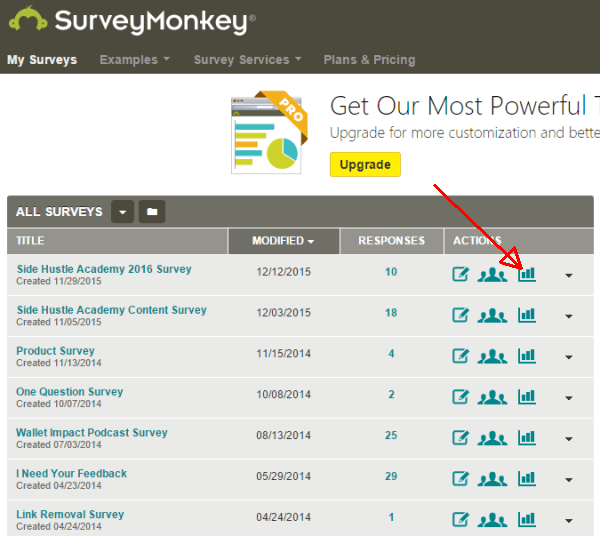The width and height of the screenshot is (600, 536).
Task: Click edit icon in Product Survey row
Action: [x=460, y=356]
